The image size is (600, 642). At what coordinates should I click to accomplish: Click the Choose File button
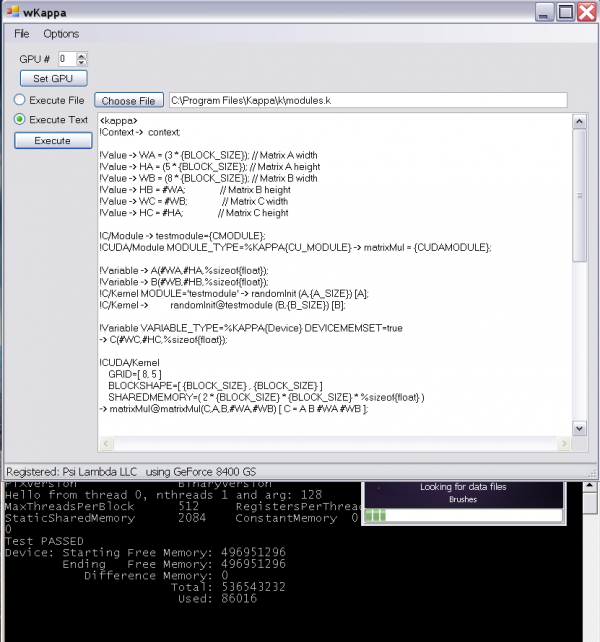(x=129, y=100)
